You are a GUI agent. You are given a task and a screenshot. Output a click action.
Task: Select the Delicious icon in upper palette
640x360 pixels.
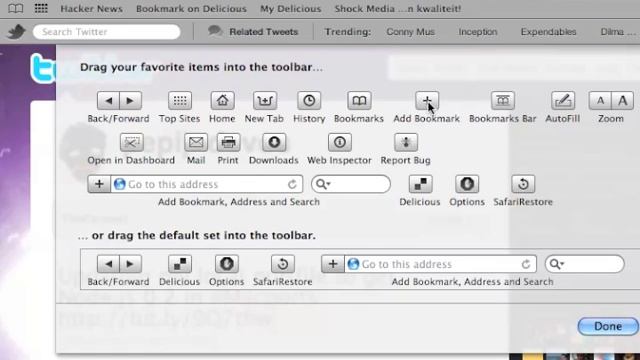(420, 184)
